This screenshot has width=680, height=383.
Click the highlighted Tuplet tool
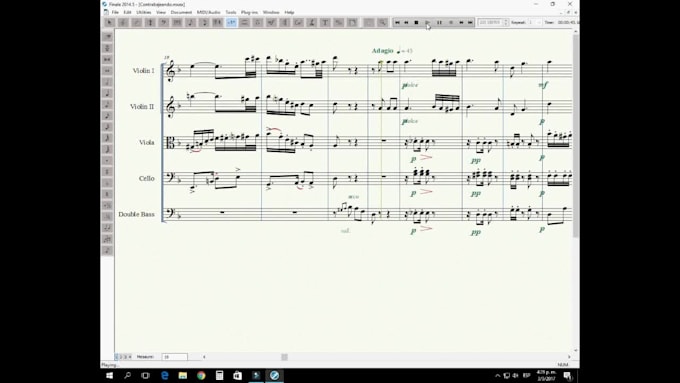coord(231,22)
